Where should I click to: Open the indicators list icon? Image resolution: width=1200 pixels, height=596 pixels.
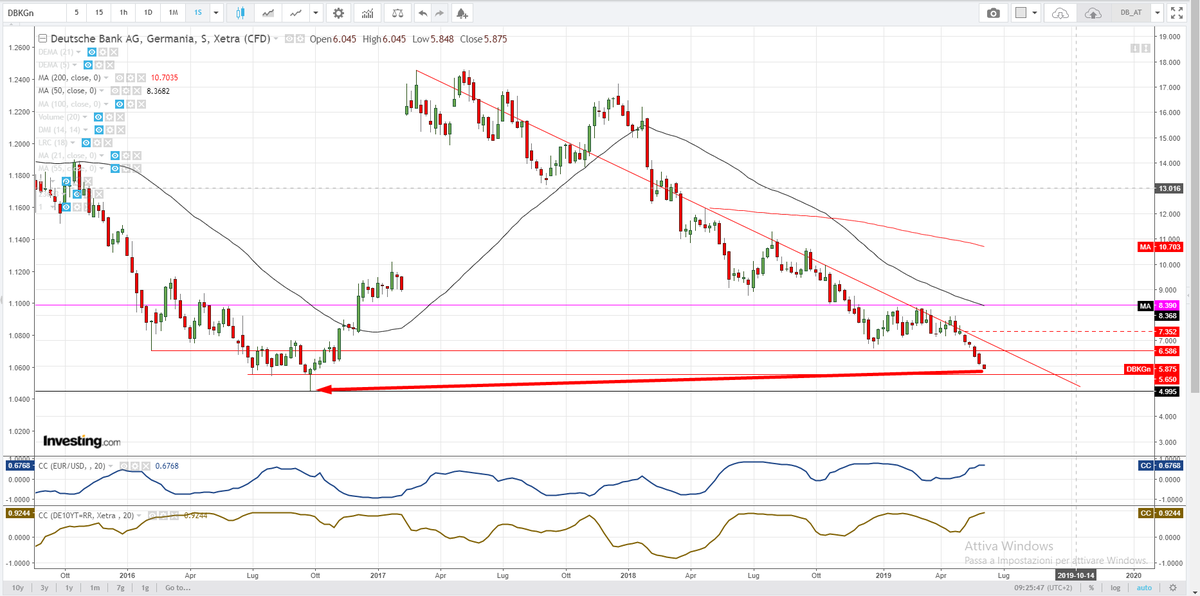(x=367, y=13)
